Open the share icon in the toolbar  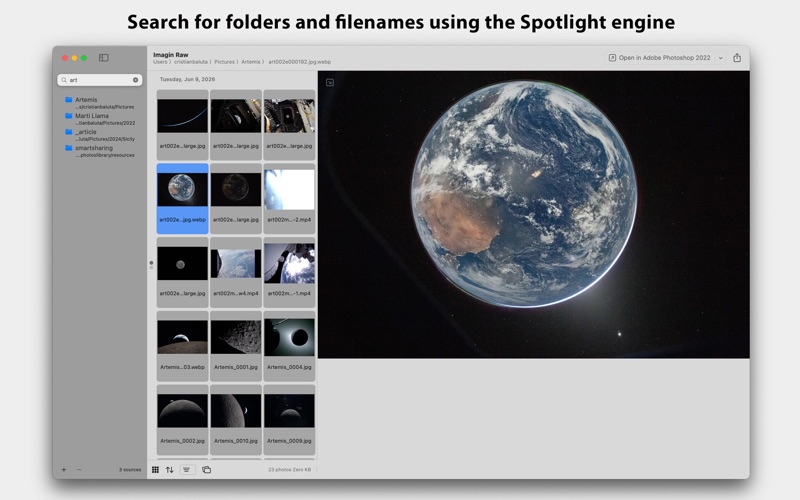737,58
